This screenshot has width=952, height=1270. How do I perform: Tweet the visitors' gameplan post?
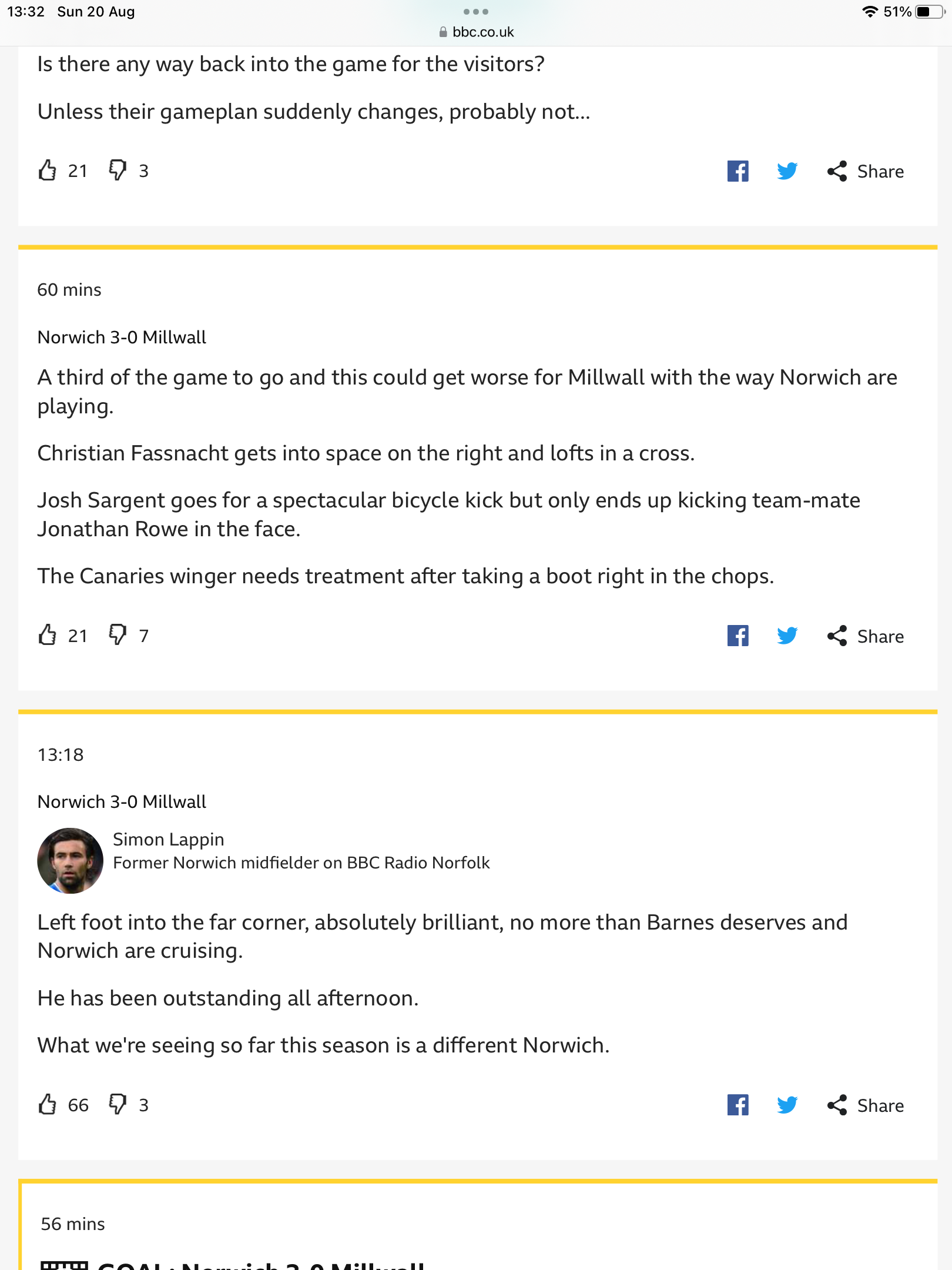click(787, 171)
